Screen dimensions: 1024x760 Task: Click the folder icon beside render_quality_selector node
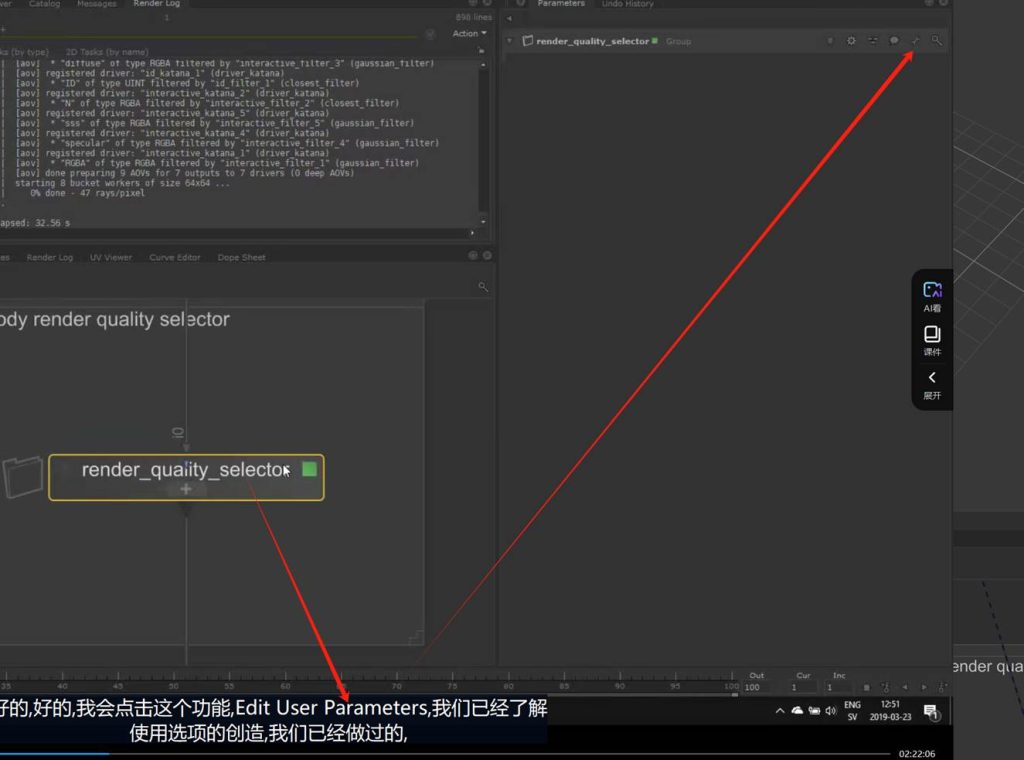point(23,477)
